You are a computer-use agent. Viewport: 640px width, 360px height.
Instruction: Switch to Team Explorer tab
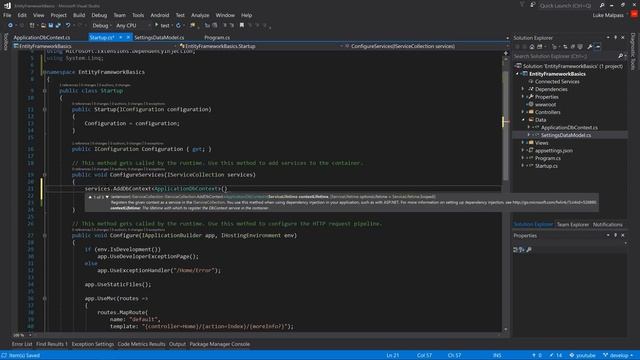(573, 224)
